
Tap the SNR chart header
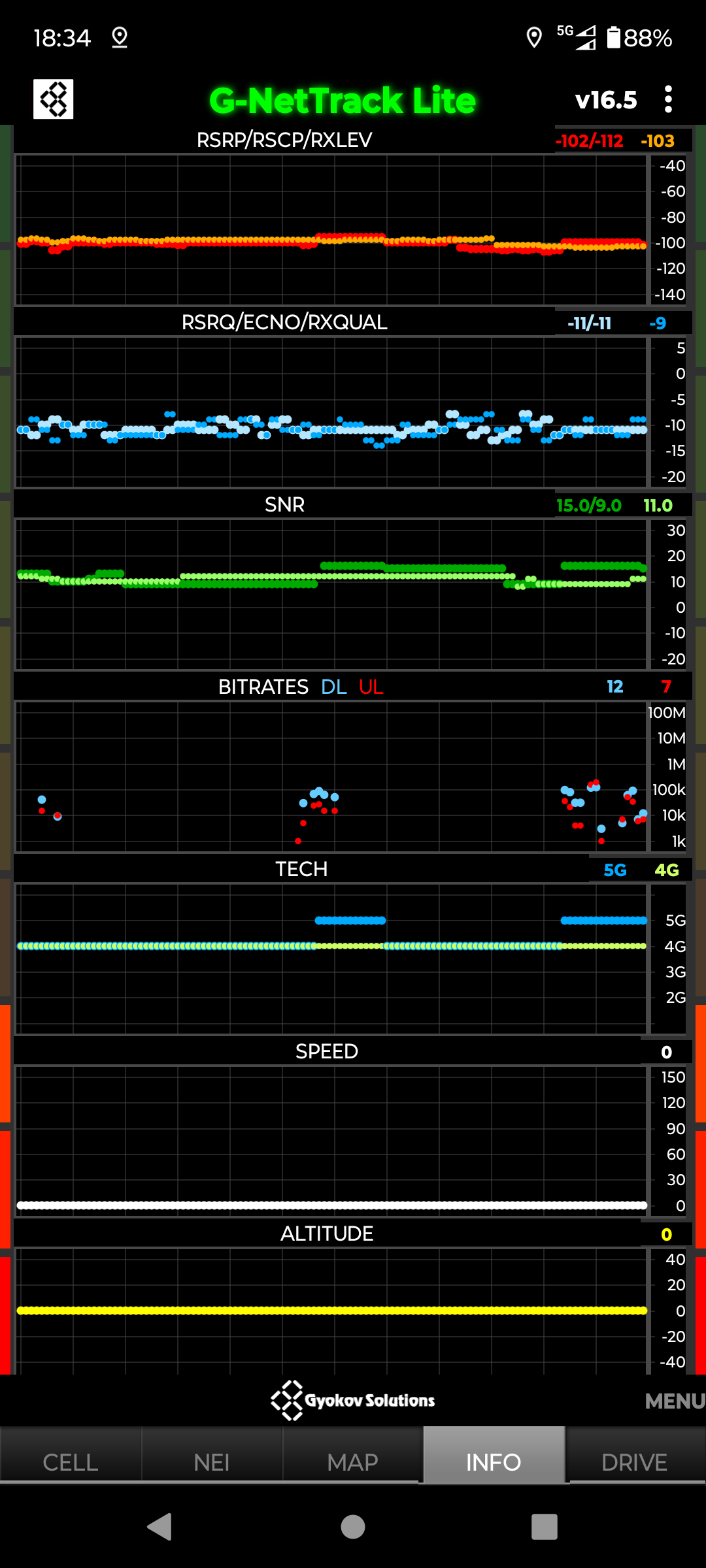tap(284, 504)
